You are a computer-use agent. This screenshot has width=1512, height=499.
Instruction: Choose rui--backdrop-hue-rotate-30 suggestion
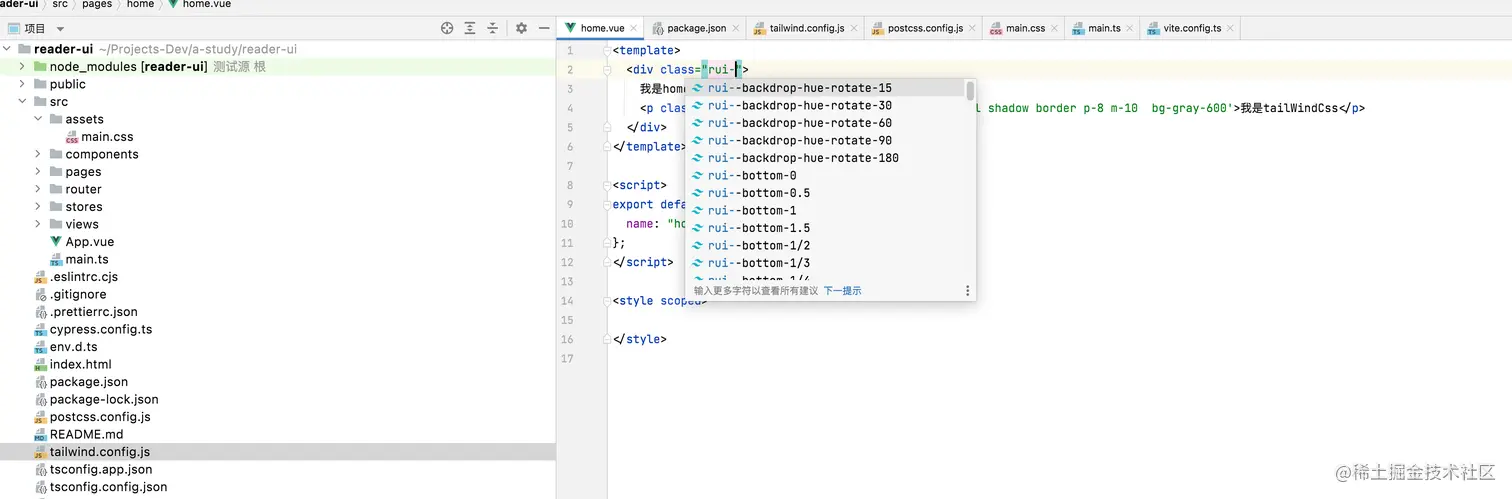(x=825, y=105)
